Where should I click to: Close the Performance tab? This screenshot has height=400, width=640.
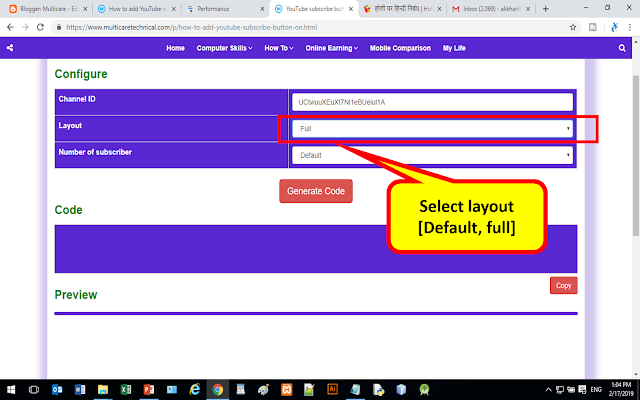tap(262, 9)
